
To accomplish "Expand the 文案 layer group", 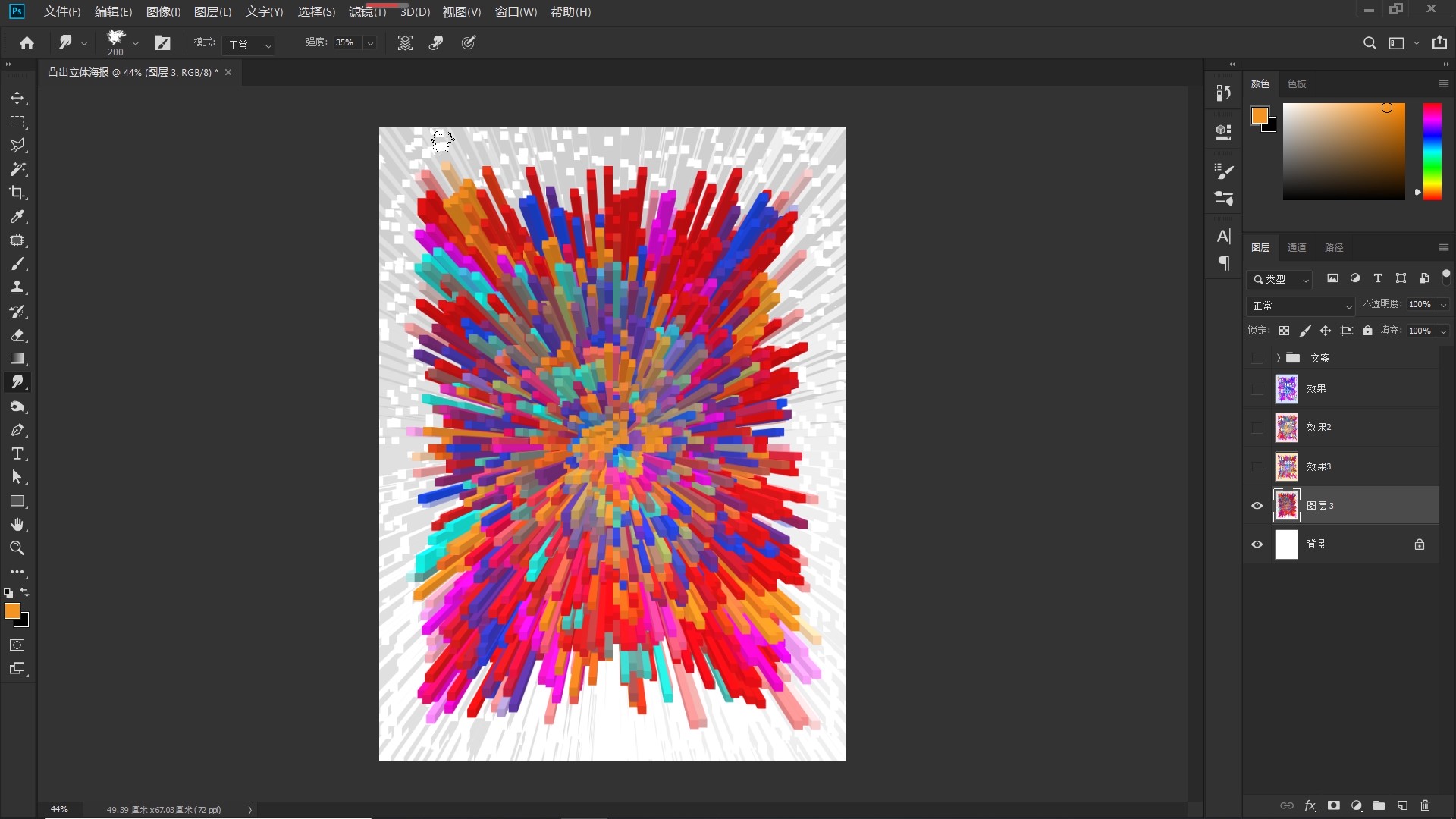I will tap(1278, 358).
